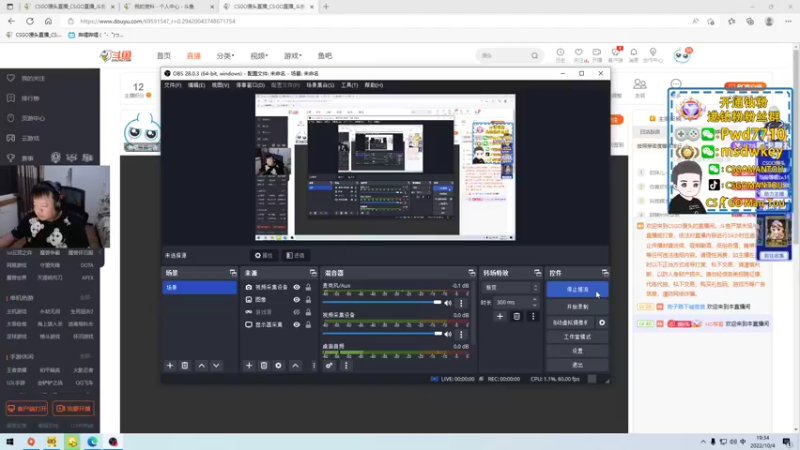800x450 pixels.
Task: Add a new scene with the plus icon in 场景 panel
Action: (x=170, y=365)
